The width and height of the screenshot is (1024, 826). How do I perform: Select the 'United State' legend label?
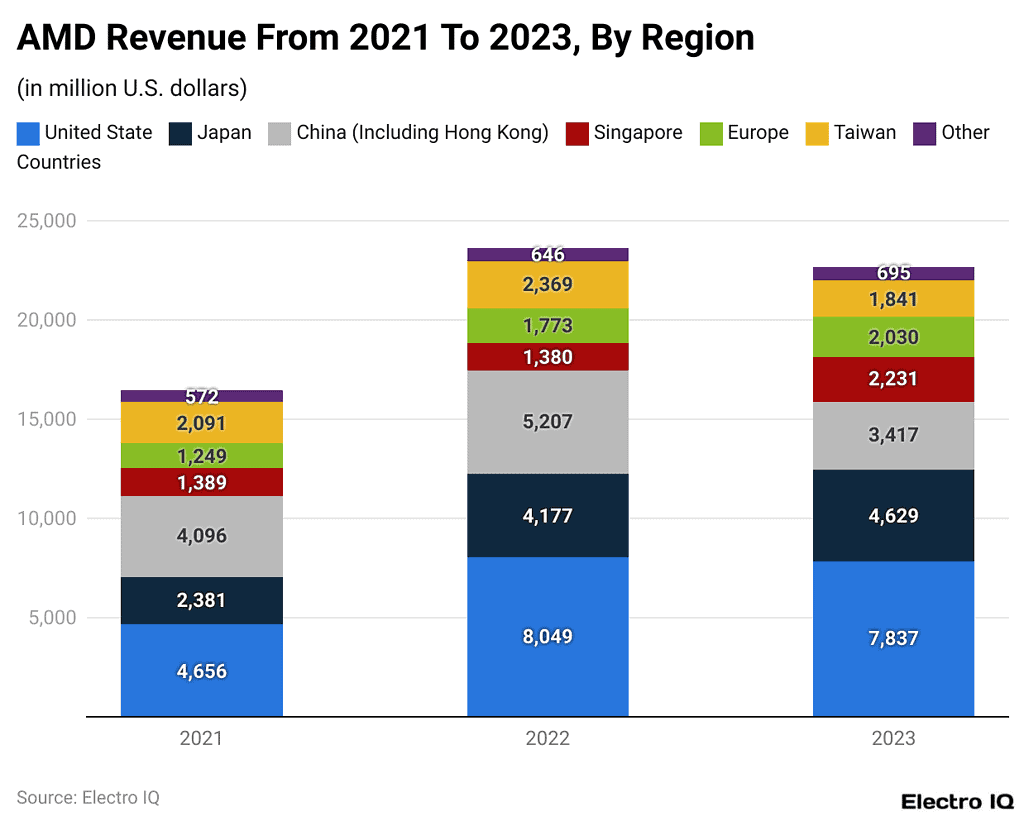(99, 133)
